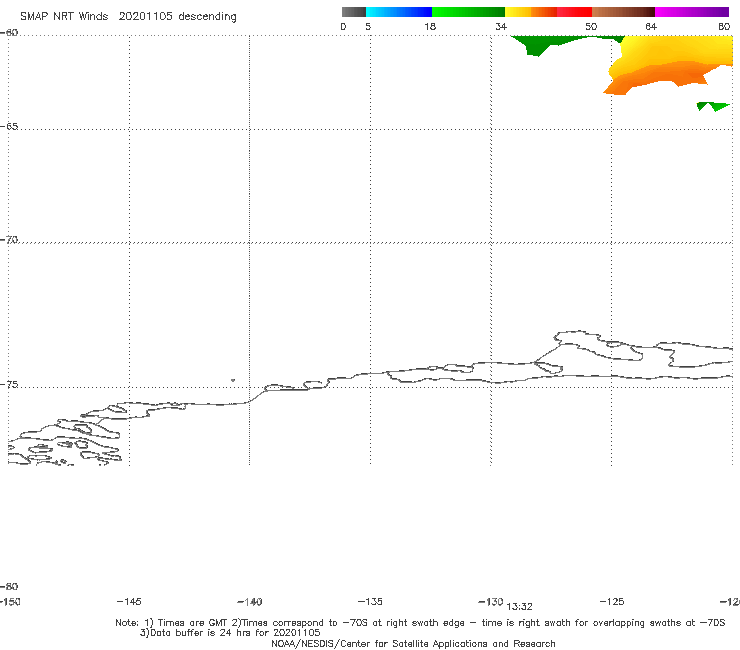Click the NOAA/NESDIS credit line
740x650 pixels.
click(413, 643)
